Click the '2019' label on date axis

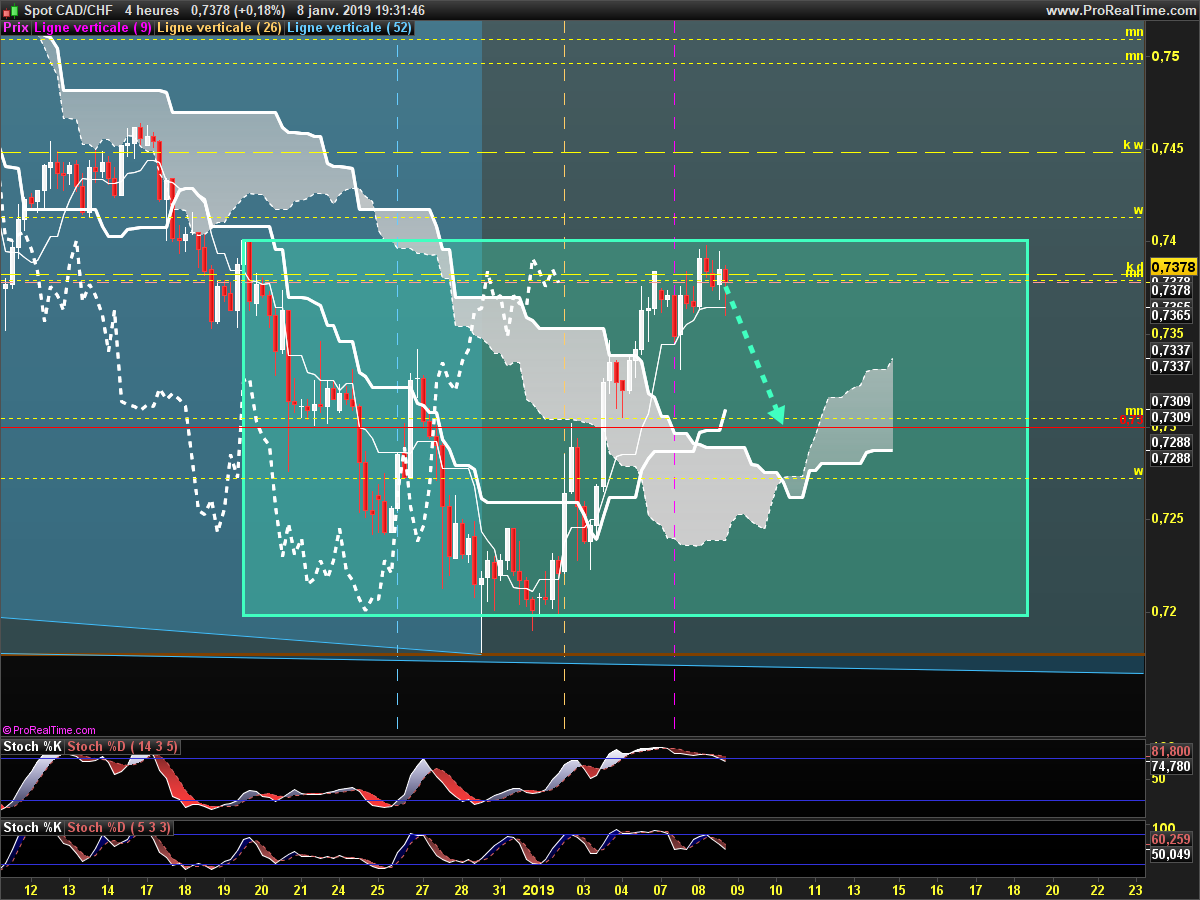(x=539, y=889)
